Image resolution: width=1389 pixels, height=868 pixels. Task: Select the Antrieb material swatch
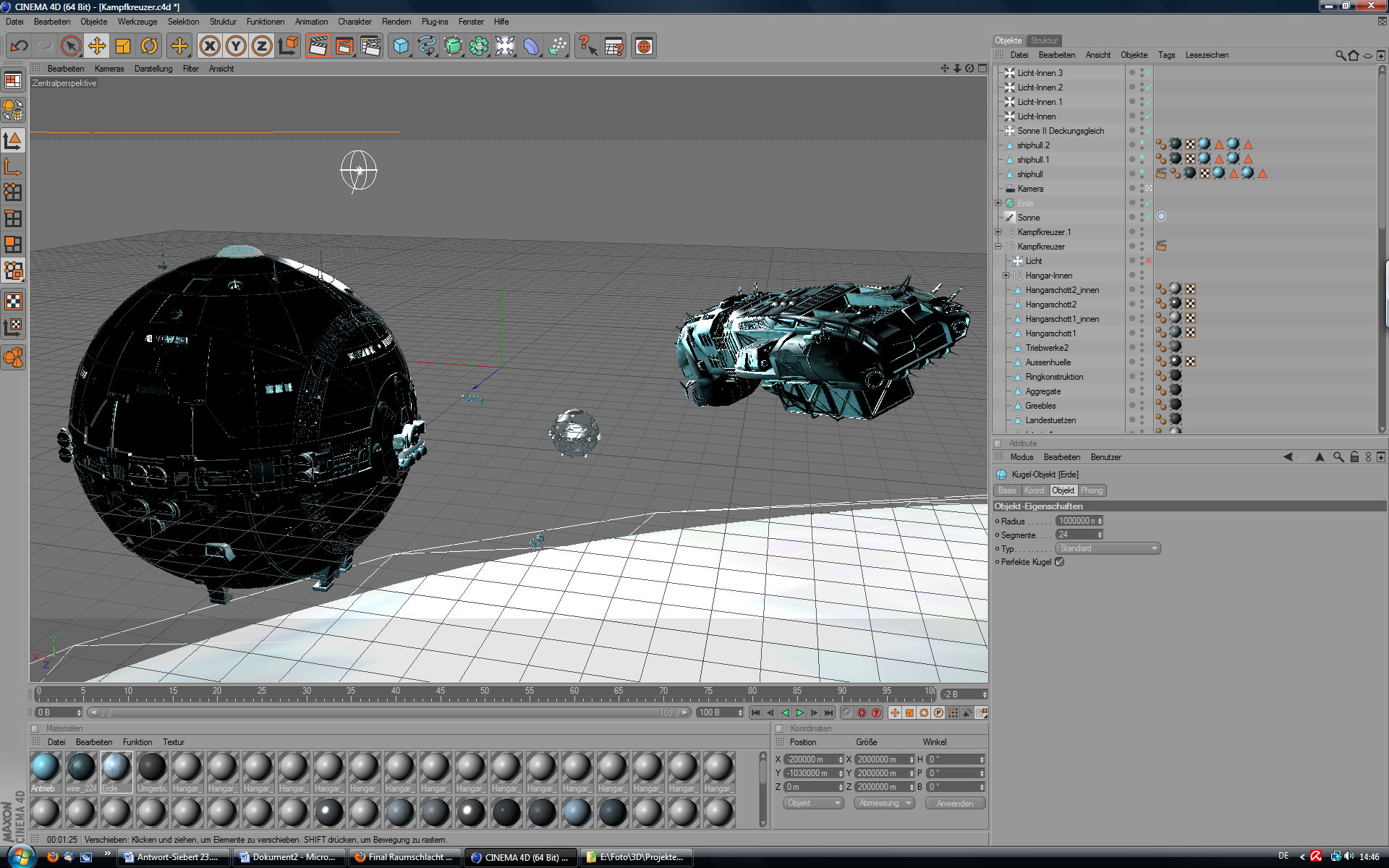[x=45, y=770]
